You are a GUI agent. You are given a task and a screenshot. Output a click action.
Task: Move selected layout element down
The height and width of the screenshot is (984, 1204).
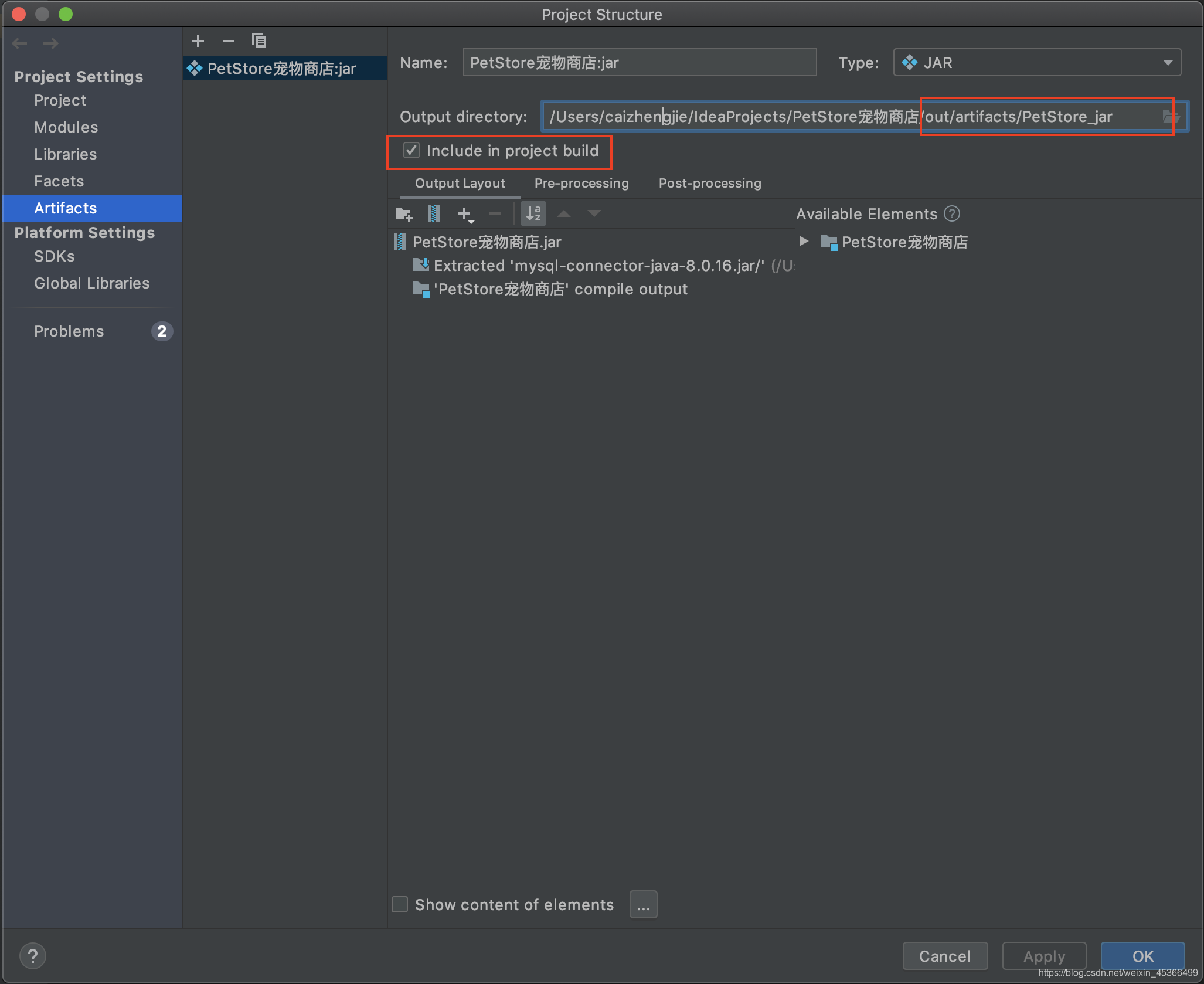click(594, 213)
